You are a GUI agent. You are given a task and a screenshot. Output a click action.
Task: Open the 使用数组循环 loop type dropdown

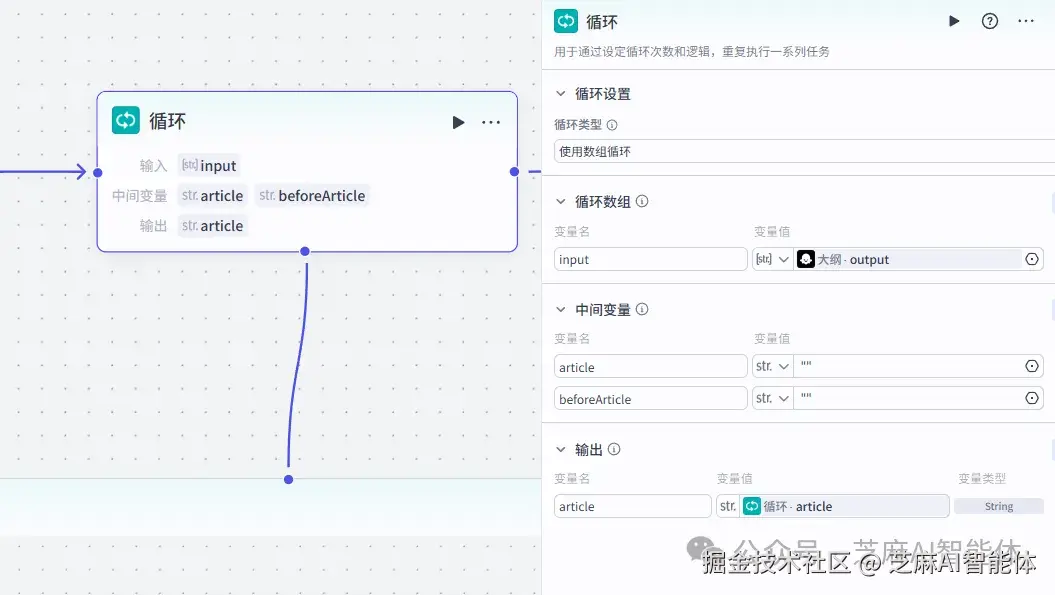point(800,151)
